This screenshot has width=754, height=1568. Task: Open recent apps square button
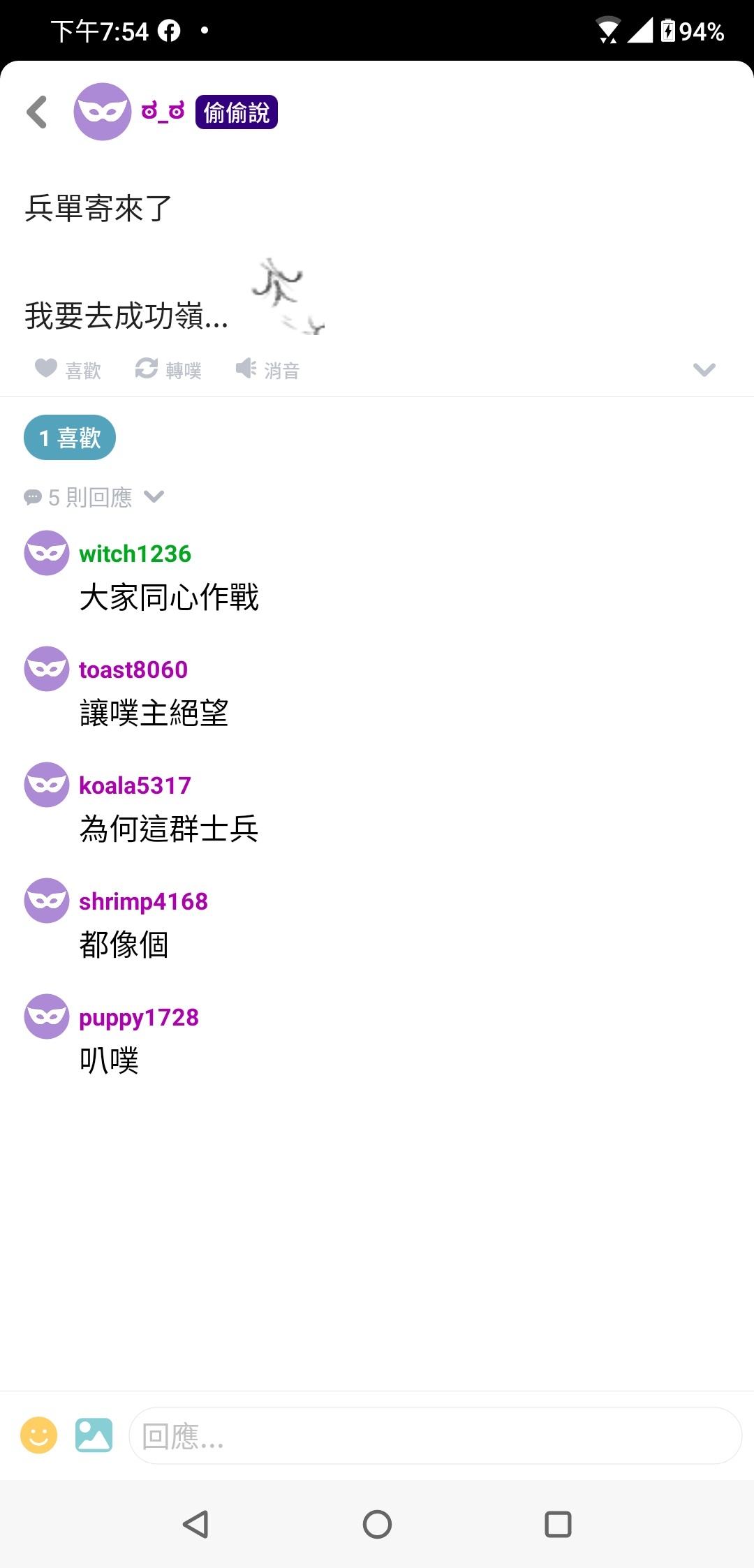pos(558,1524)
